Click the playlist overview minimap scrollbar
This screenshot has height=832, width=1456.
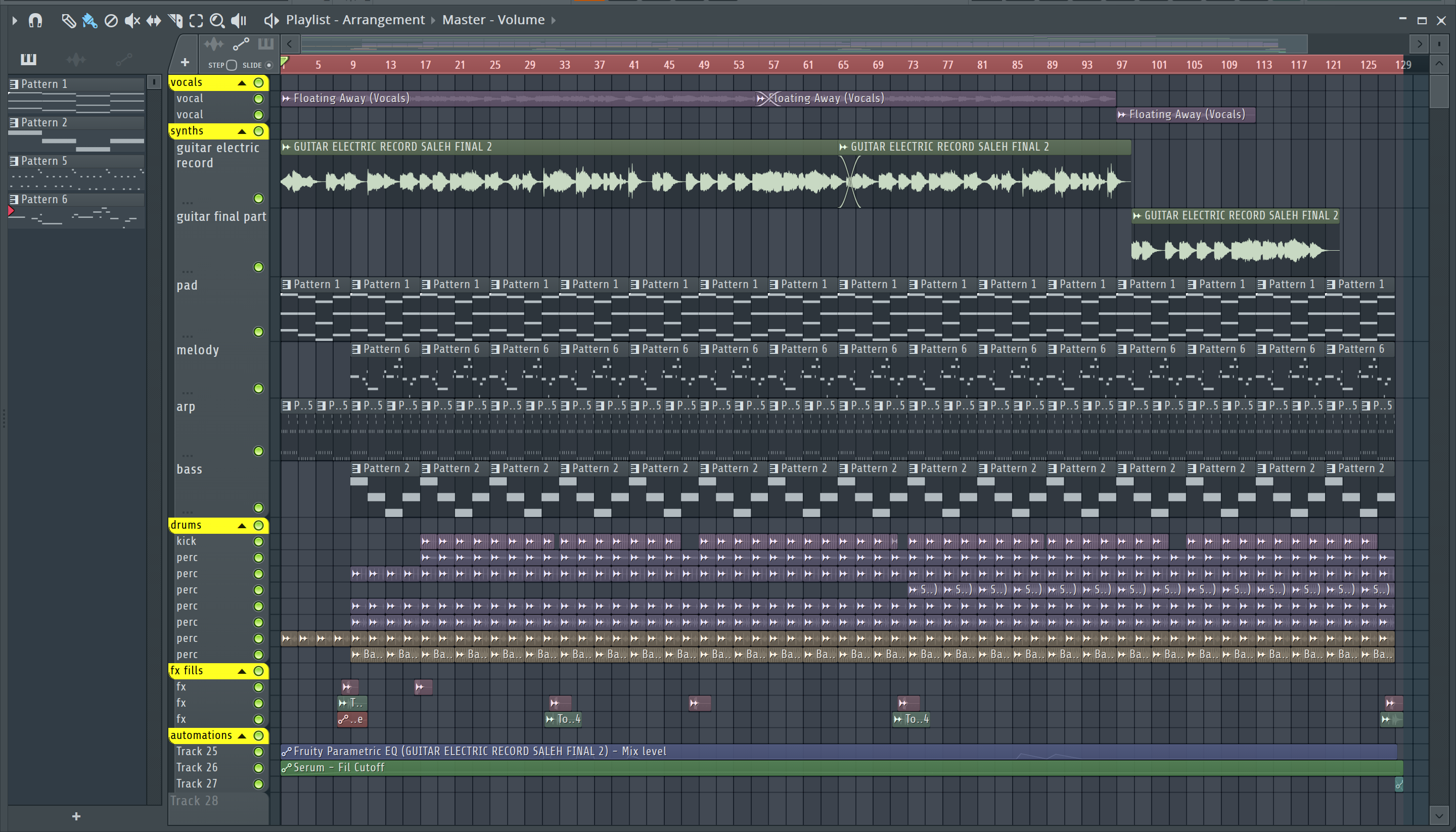click(804, 44)
